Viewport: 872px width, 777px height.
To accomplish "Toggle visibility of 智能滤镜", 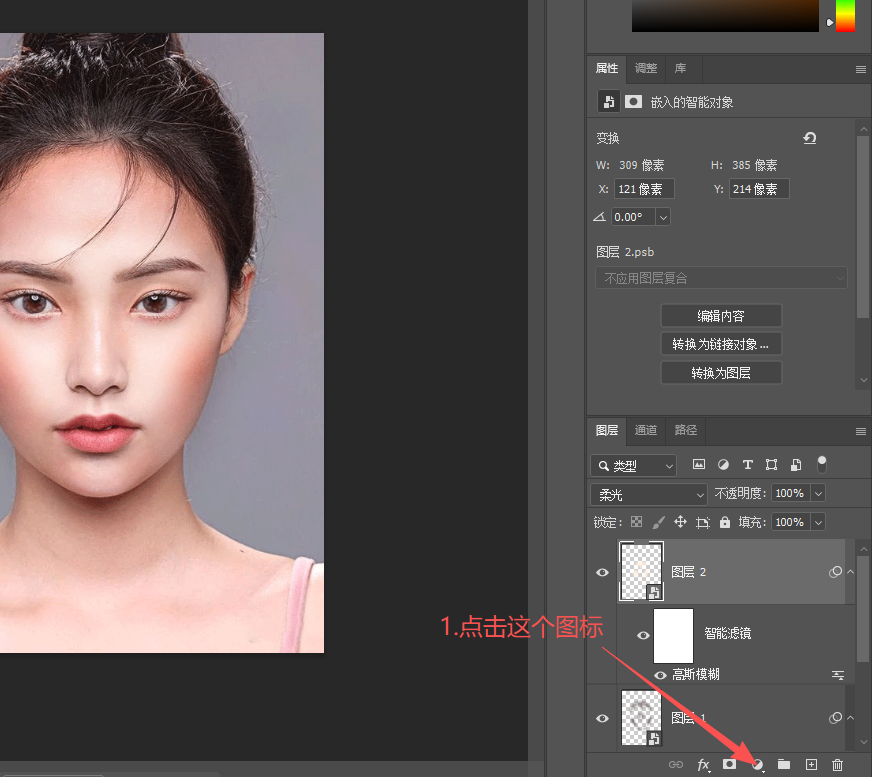I will point(643,635).
